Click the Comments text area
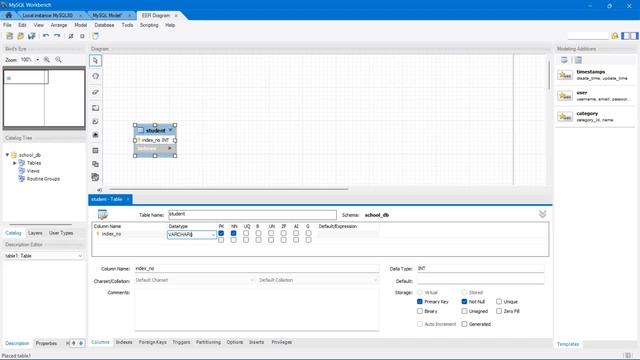This screenshot has height=360, width=640. [257, 310]
